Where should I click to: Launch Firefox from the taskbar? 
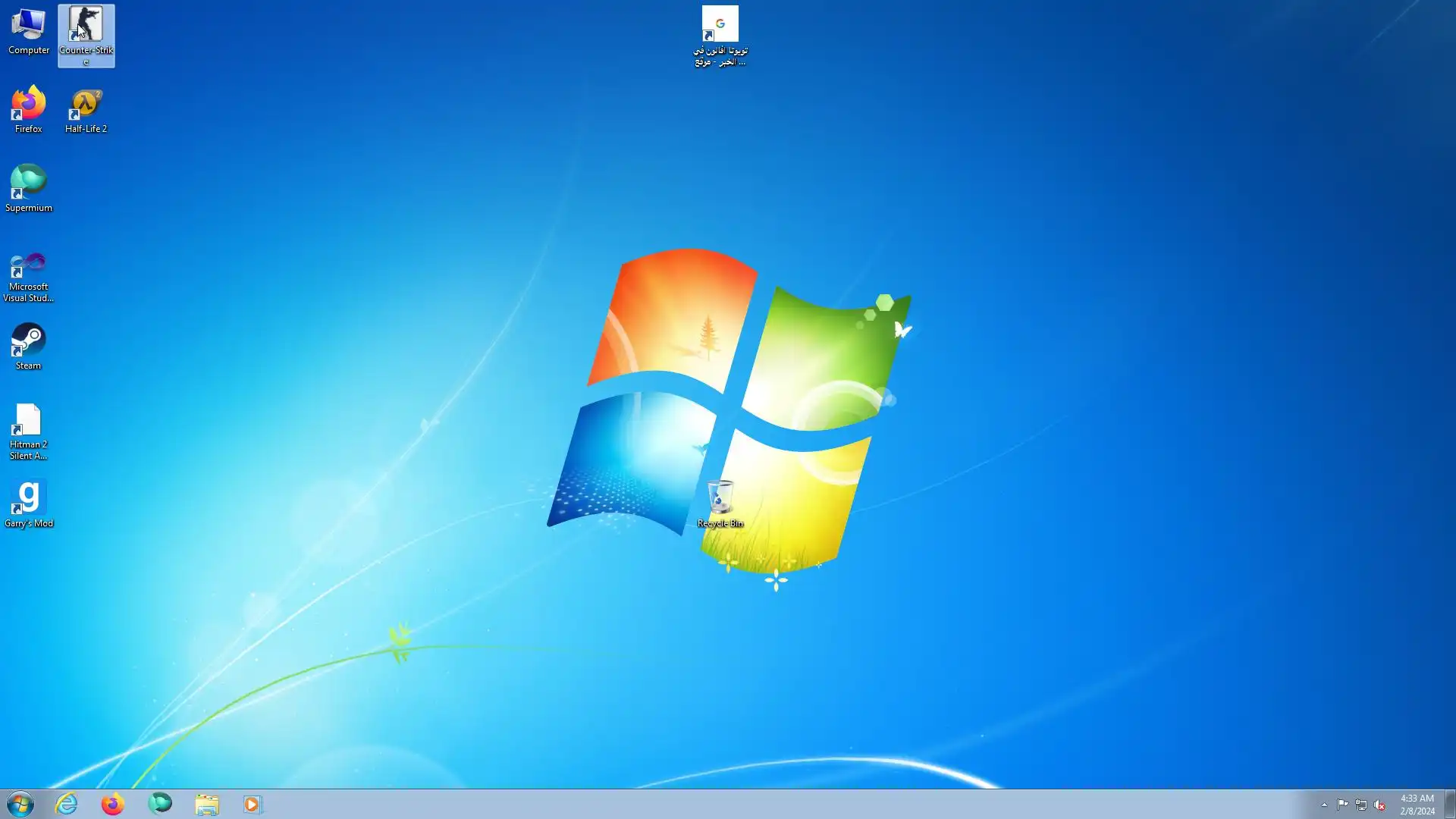(113, 804)
